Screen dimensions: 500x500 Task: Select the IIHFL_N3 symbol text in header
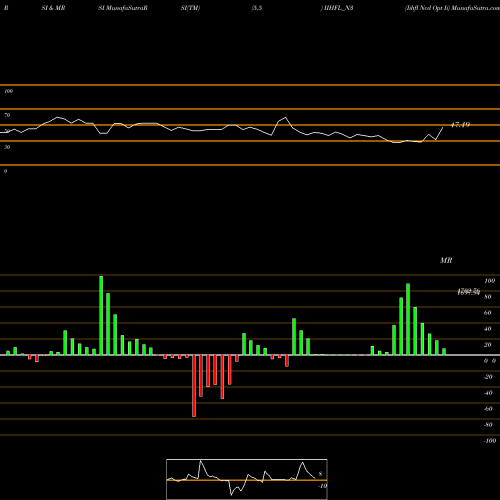tap(338, 8)
